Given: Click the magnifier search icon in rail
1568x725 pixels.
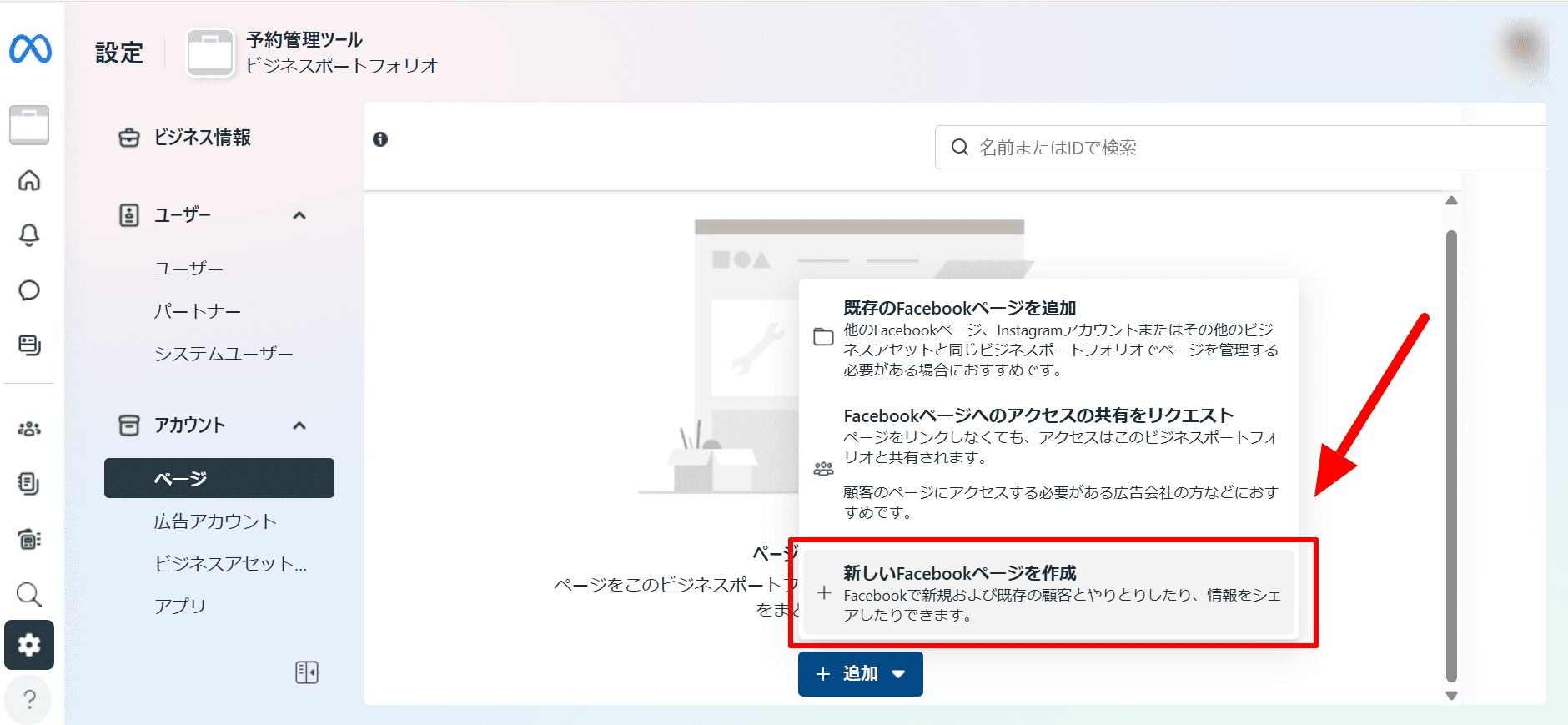Looking at the screenshot, I should 29,595.
